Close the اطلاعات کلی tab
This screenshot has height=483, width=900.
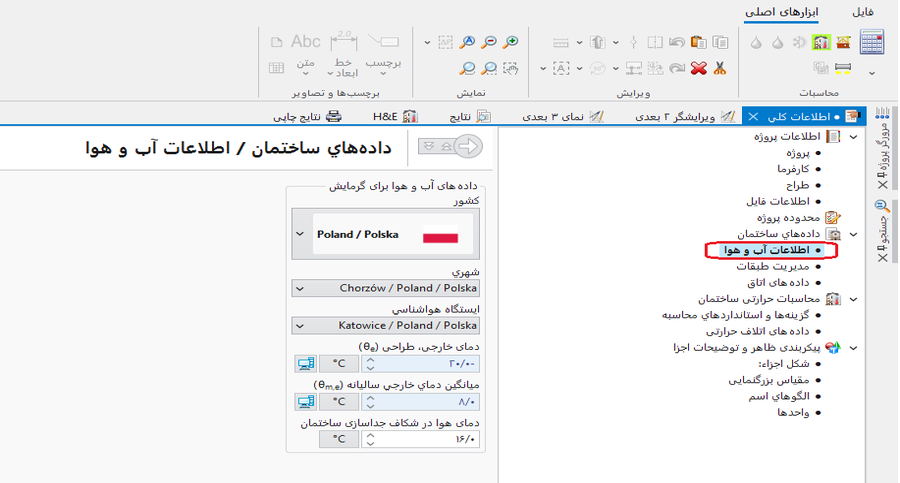click(x=753, y=116)
